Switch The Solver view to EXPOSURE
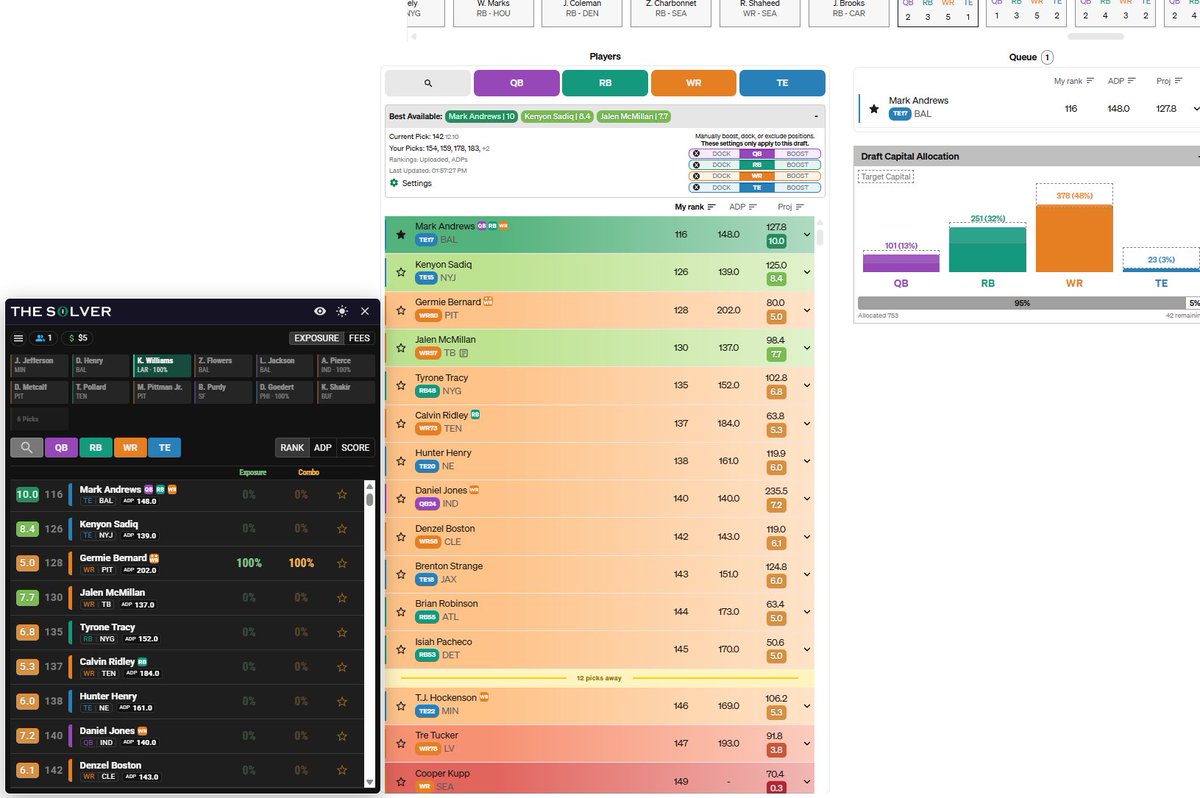 point(316,338)
